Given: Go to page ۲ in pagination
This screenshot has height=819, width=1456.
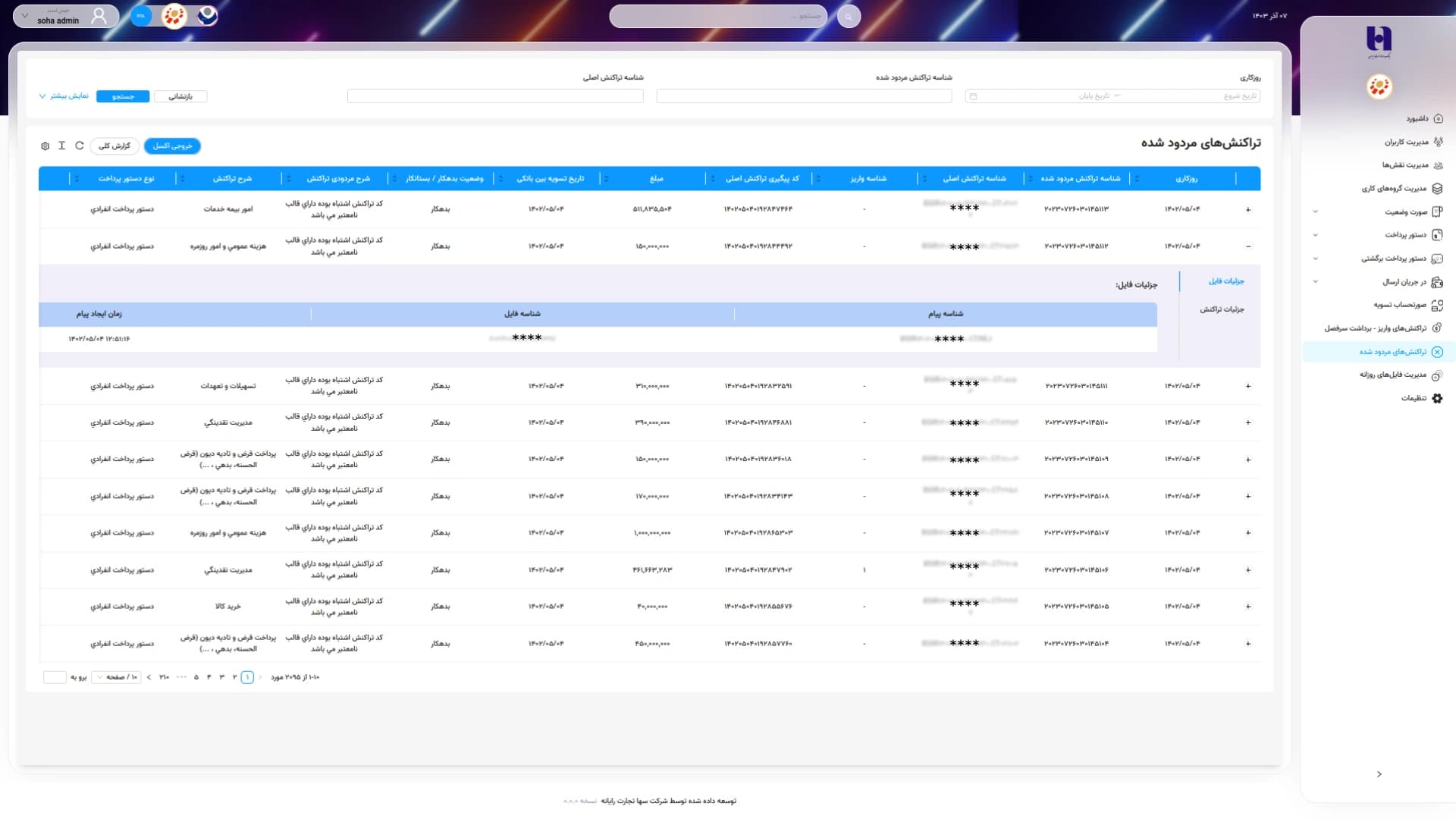Looking at the screenshot, I should click(x=234, y=677).
